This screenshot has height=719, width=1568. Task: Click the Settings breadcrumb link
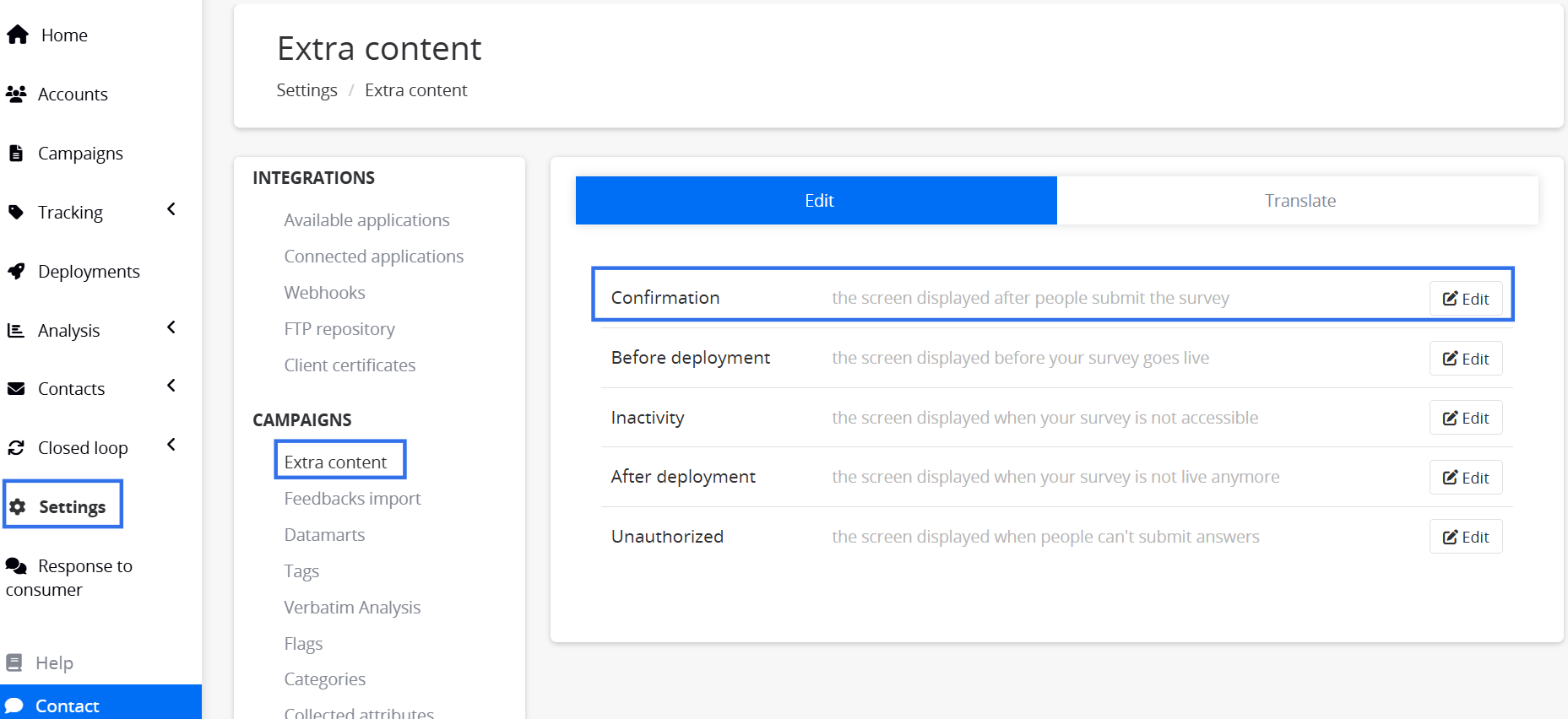(307, 90)
